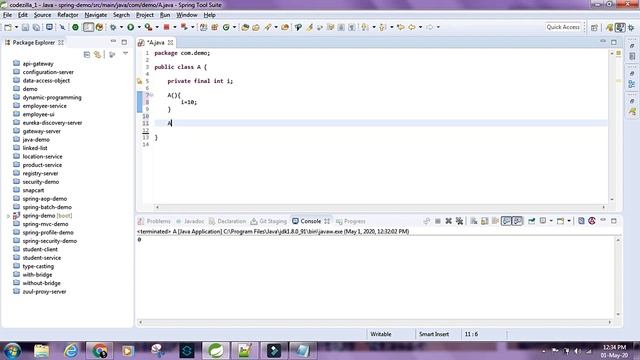Click the Back navigation arrow icon

(x=412, y=27)
